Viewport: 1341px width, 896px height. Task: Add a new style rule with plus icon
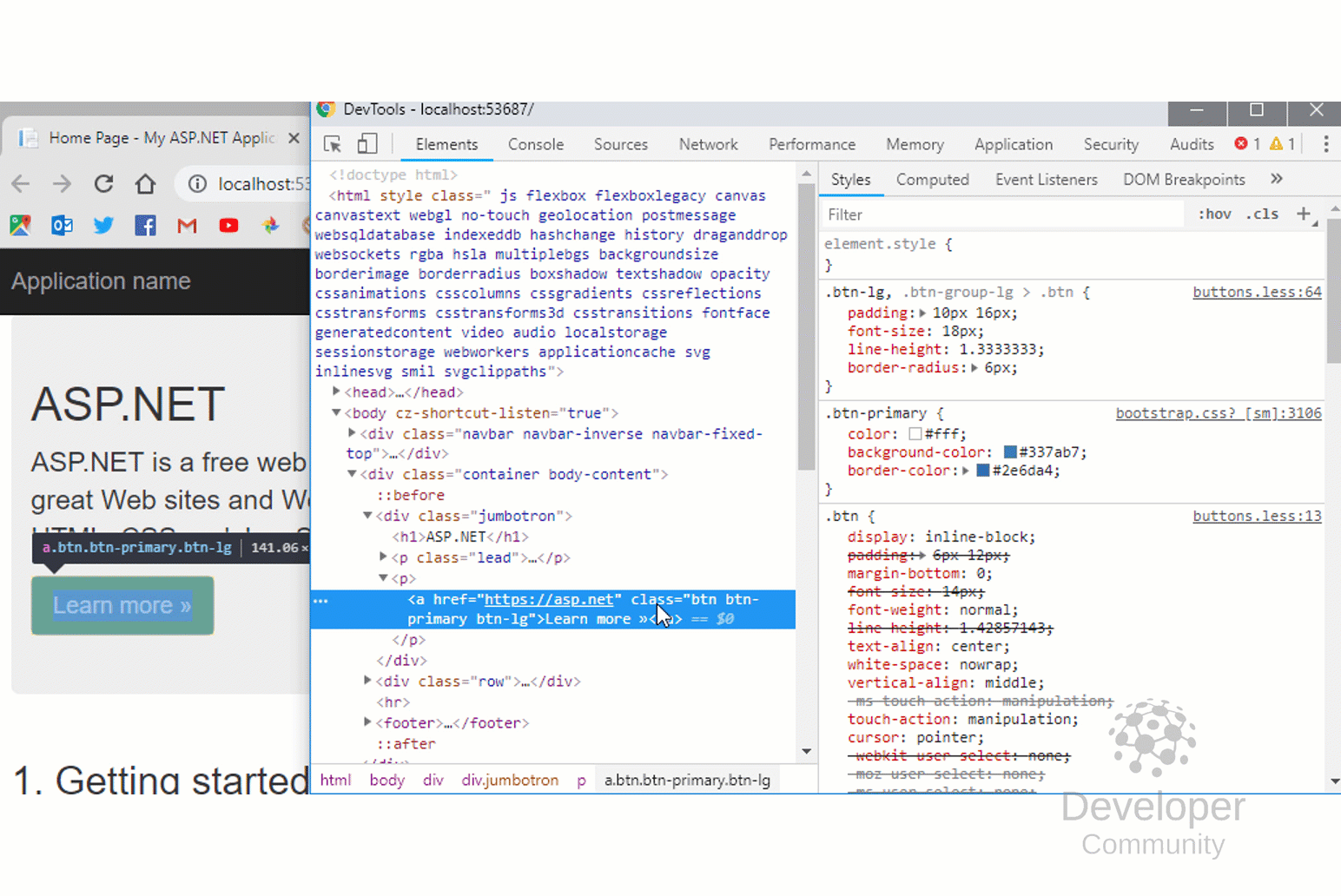(x=1304, y=214)
